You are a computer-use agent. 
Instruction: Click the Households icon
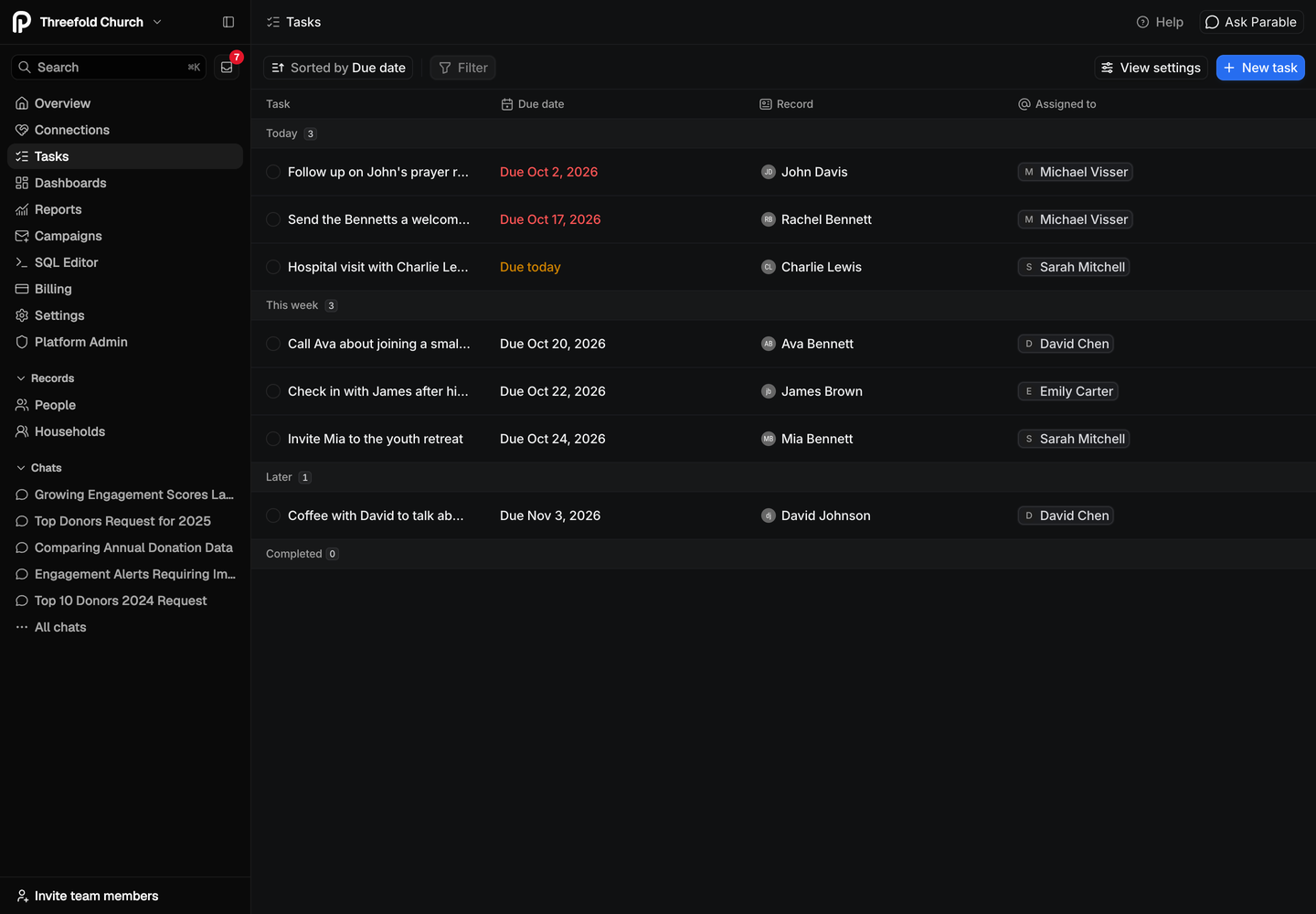[x=22, y=431]
